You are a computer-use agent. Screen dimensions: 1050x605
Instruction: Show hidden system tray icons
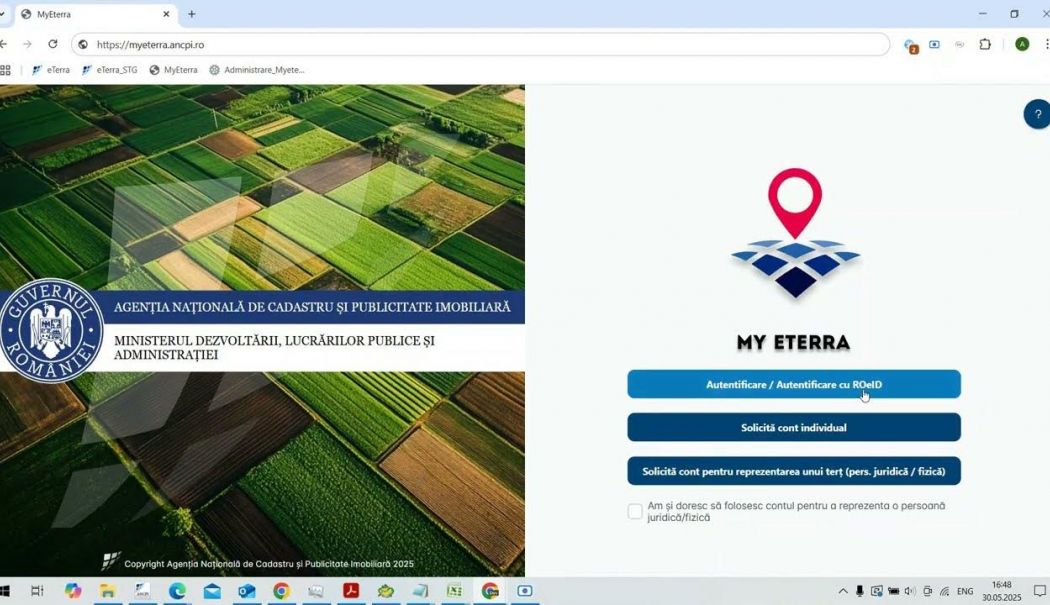pyautogui.click(x=842, y=591)
